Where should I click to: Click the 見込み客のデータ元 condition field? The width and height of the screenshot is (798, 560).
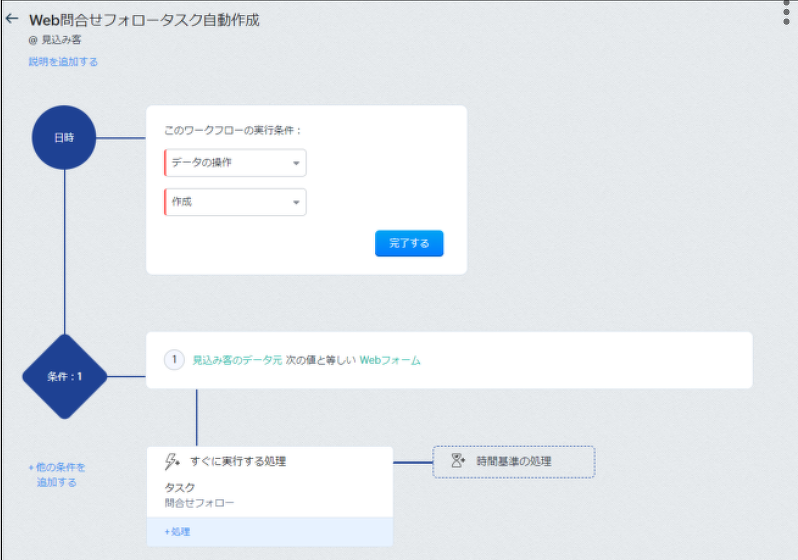[x=237, y=360]
